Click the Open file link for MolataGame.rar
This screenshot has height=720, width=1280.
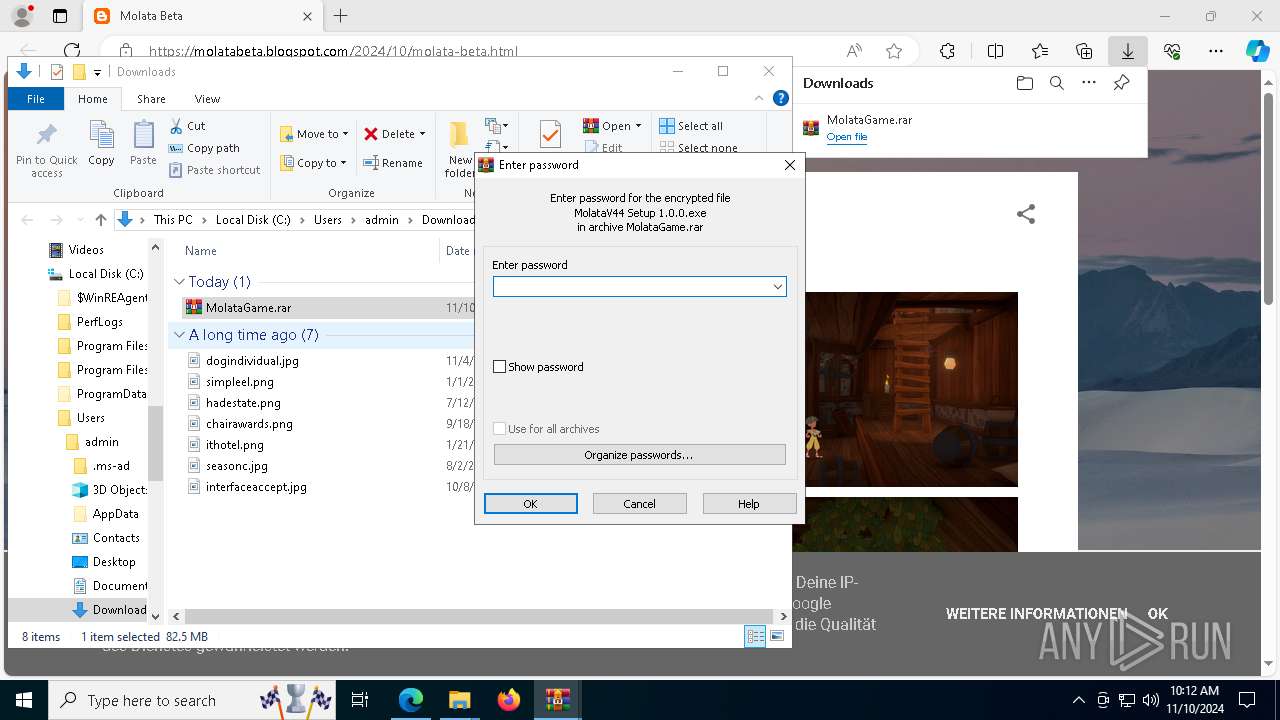(847, 137)
